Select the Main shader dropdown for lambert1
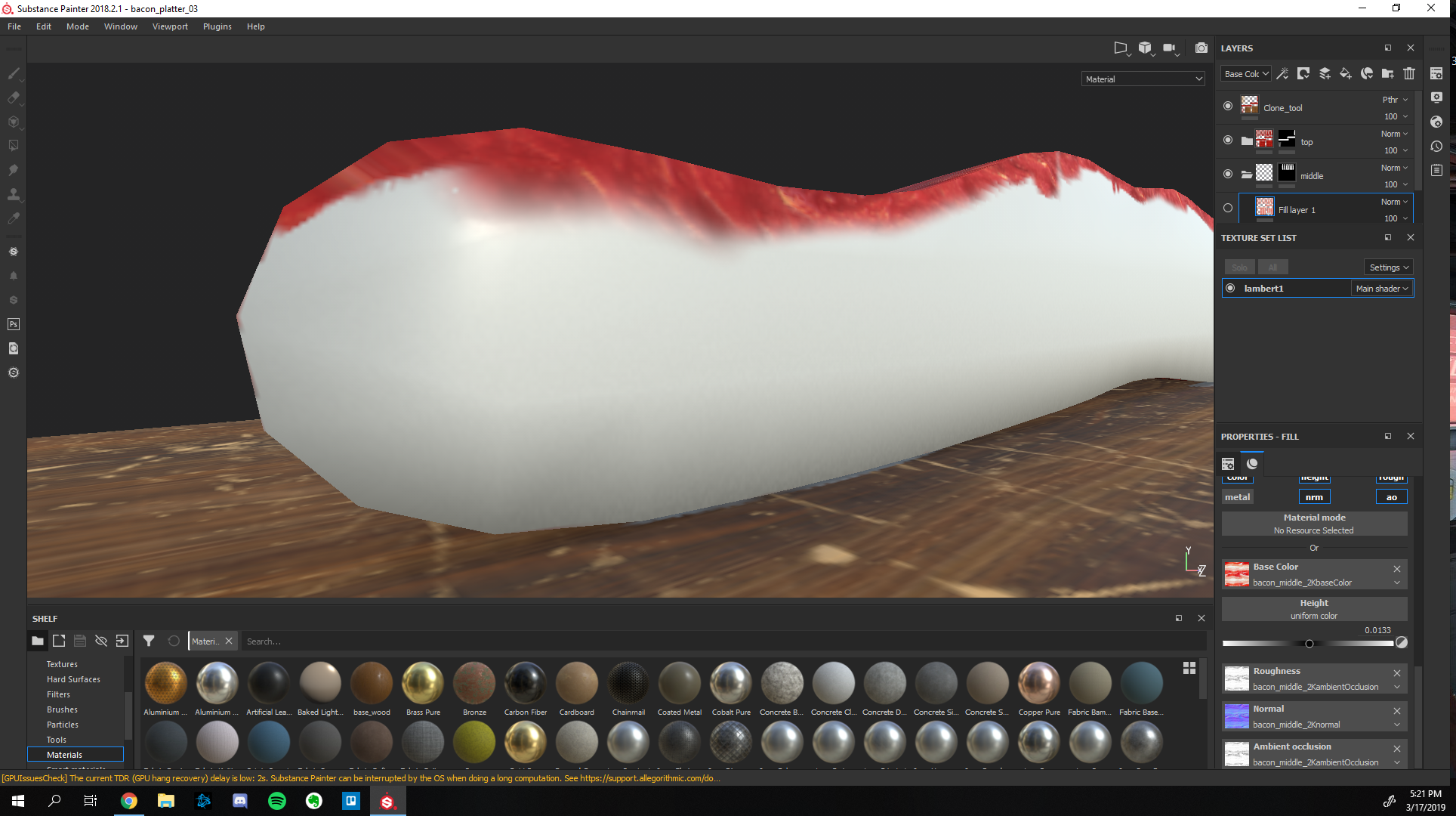Viewport: 1456px width, 816px height. click(x=1381, y=288)
